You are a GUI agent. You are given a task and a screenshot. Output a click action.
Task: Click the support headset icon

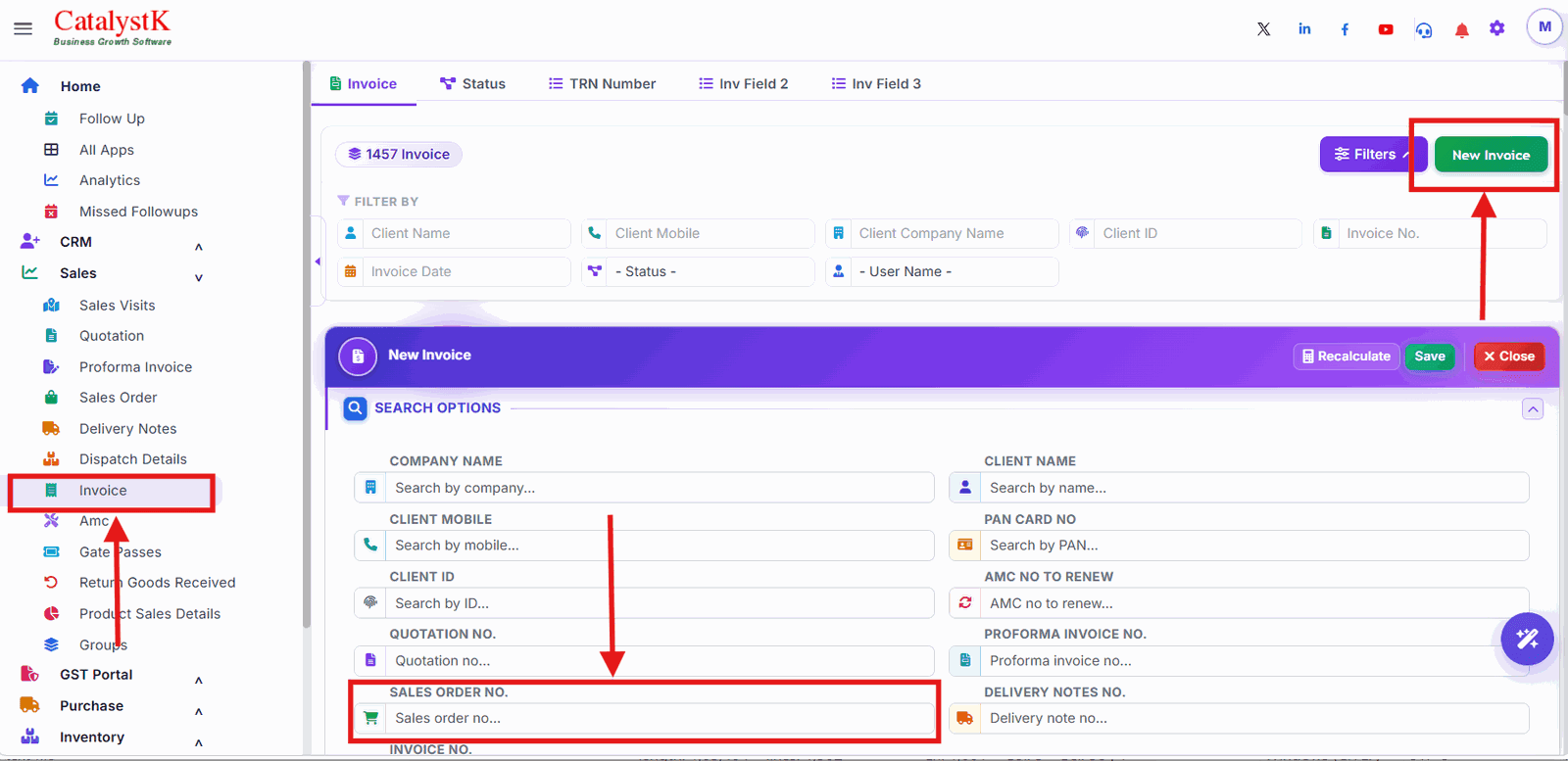click(1424, 30)
